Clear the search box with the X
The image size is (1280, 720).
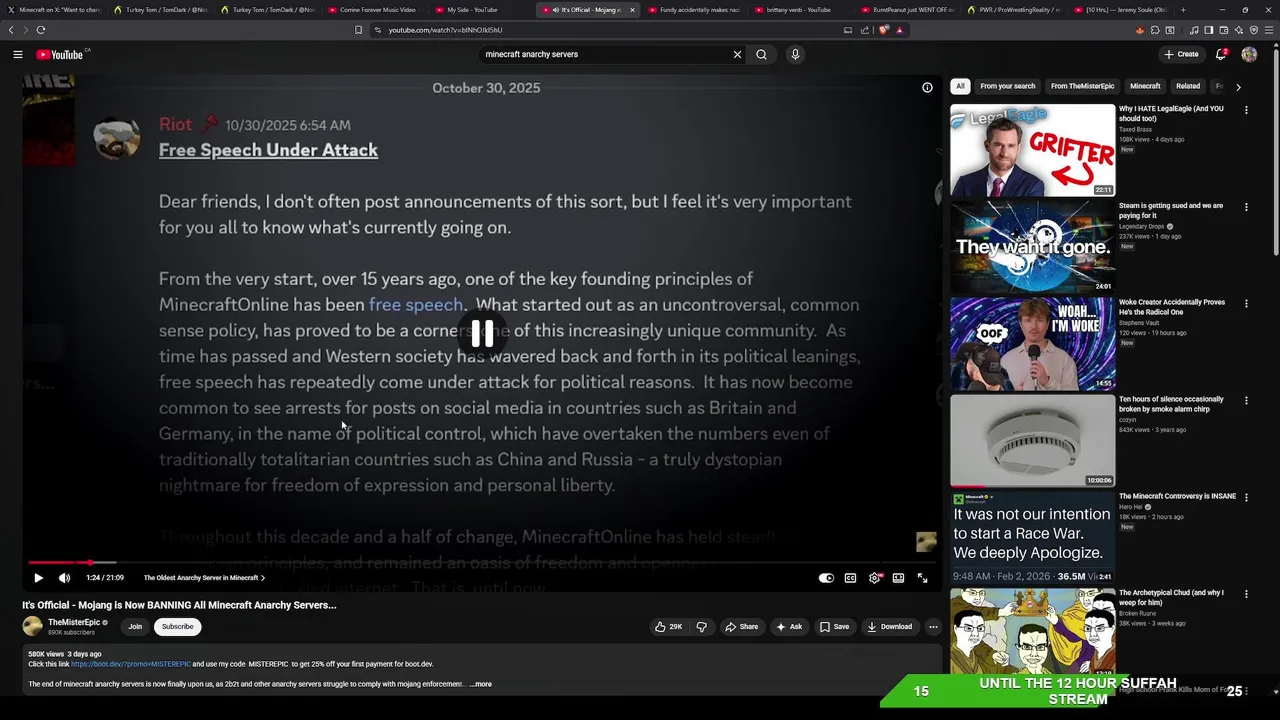click(737, 54)
